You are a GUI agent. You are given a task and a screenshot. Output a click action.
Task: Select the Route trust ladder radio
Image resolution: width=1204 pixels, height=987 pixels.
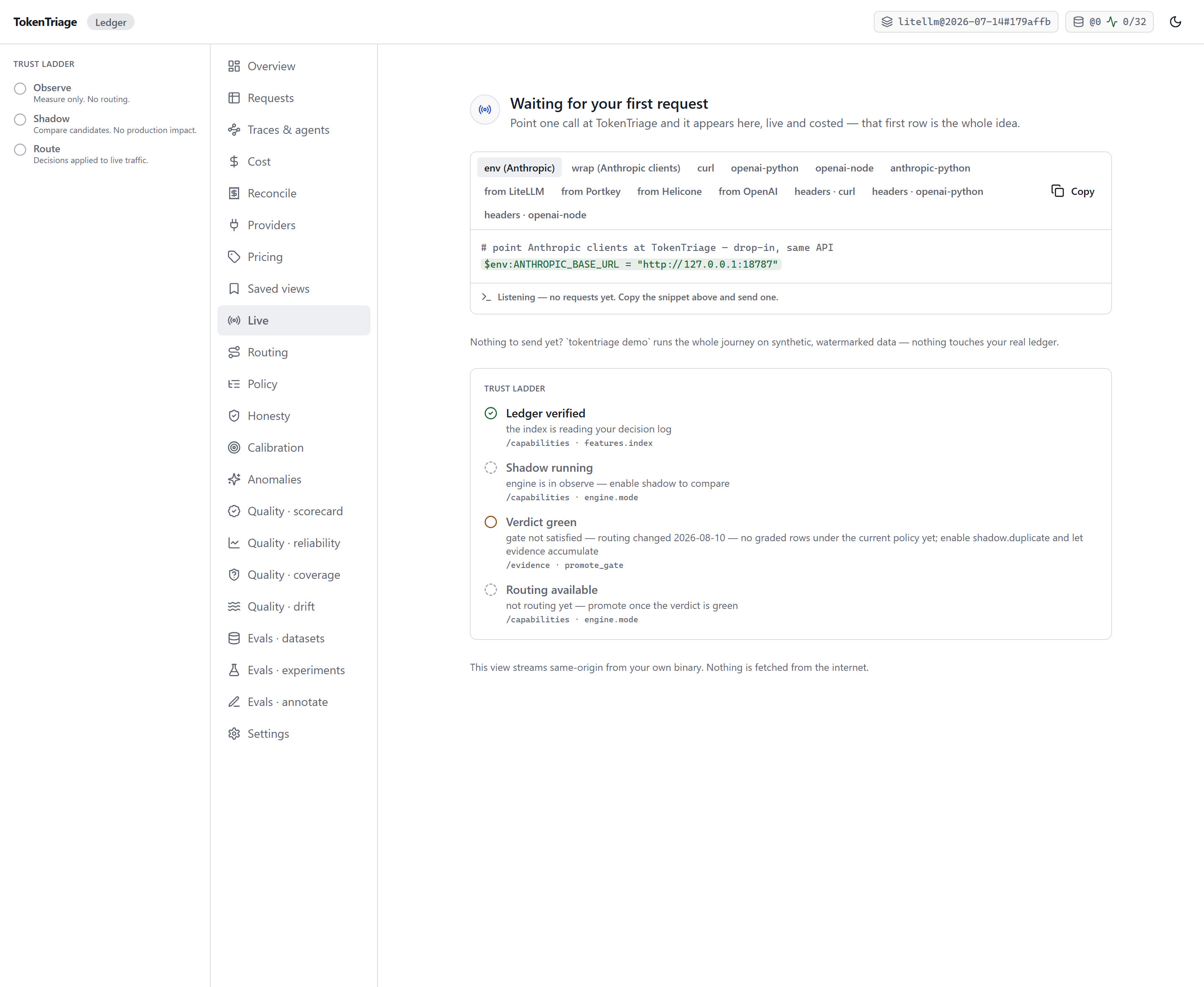[20, 150]
